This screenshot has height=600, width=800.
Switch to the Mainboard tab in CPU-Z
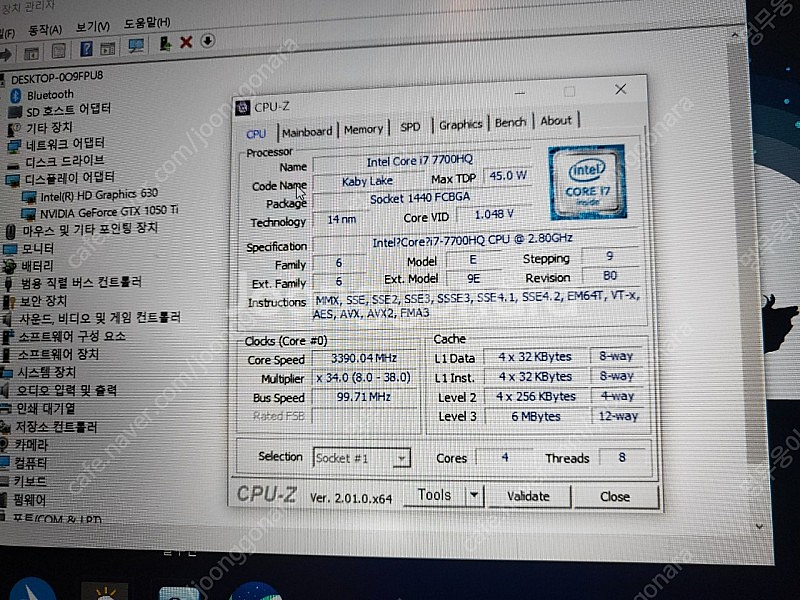tap(307, 132)
